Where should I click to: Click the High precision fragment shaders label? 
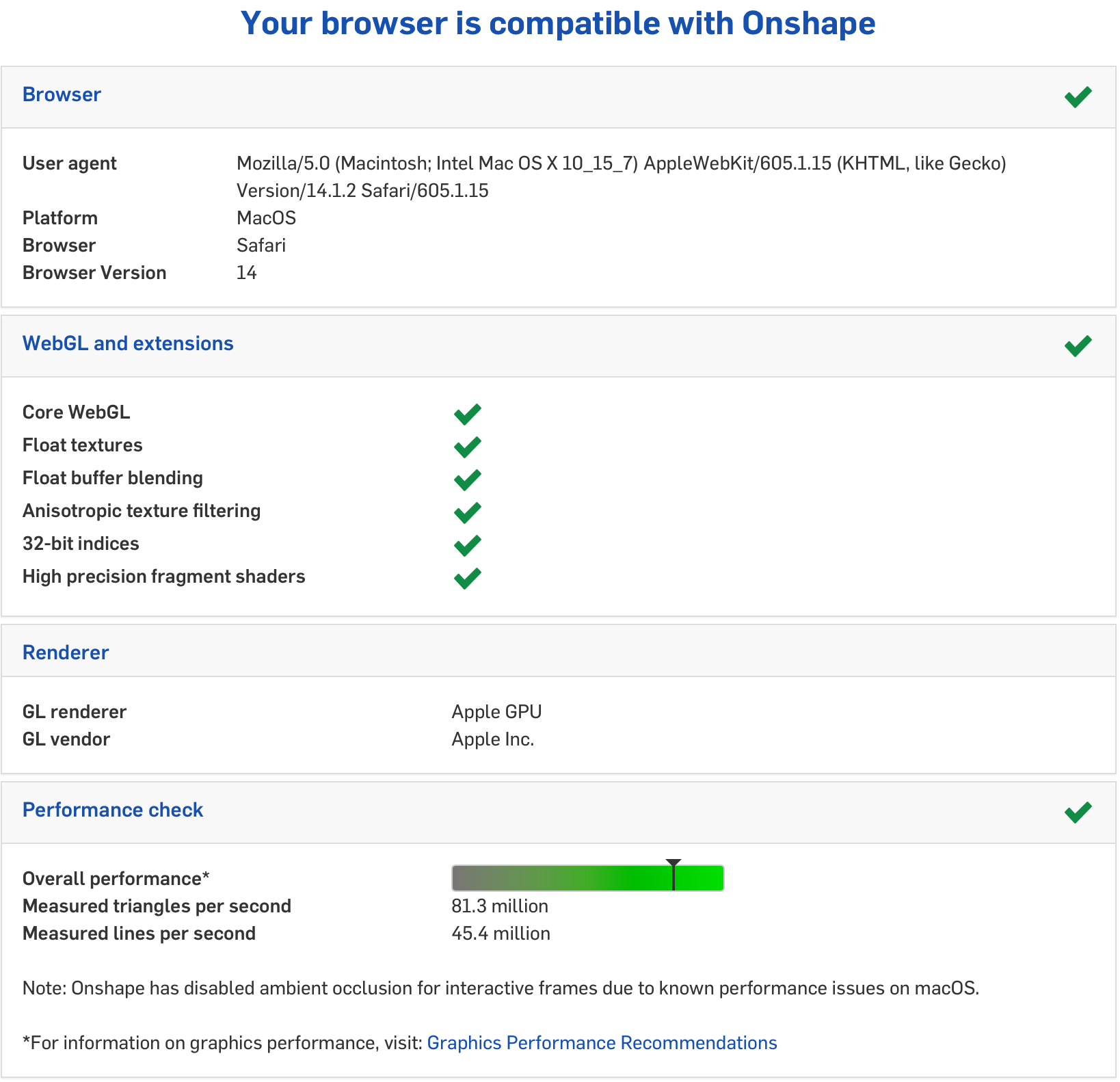164,577
